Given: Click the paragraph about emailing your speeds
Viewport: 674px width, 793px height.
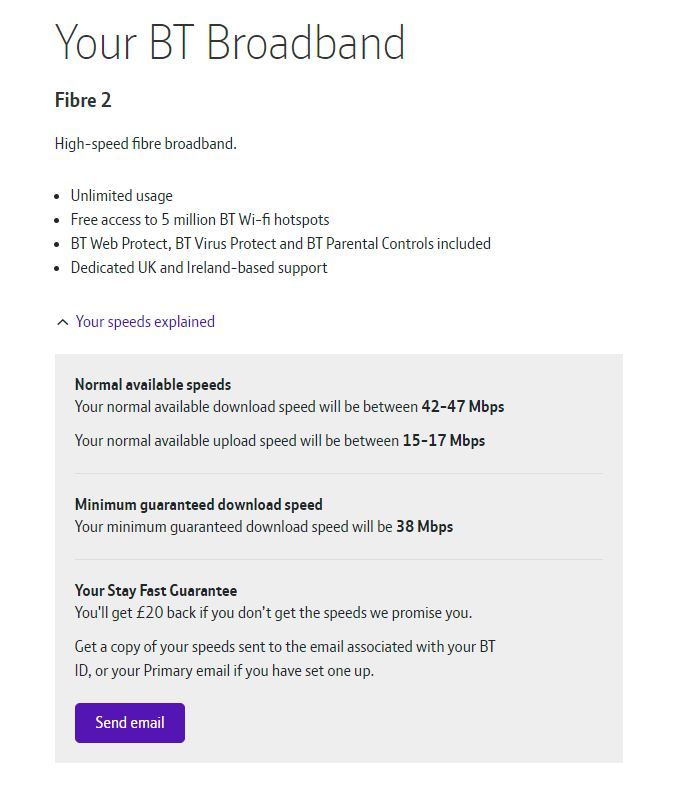Looking at the screenshot, I should (284, 659).
